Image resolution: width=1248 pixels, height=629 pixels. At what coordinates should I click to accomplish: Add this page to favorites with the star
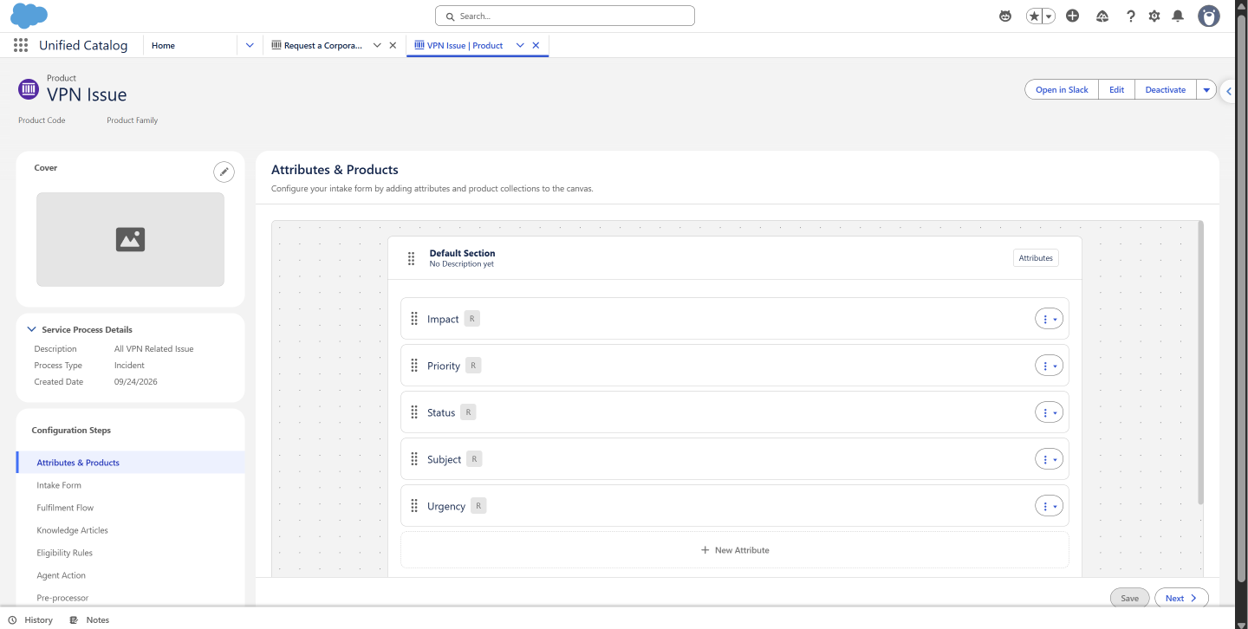point(1035,16)
